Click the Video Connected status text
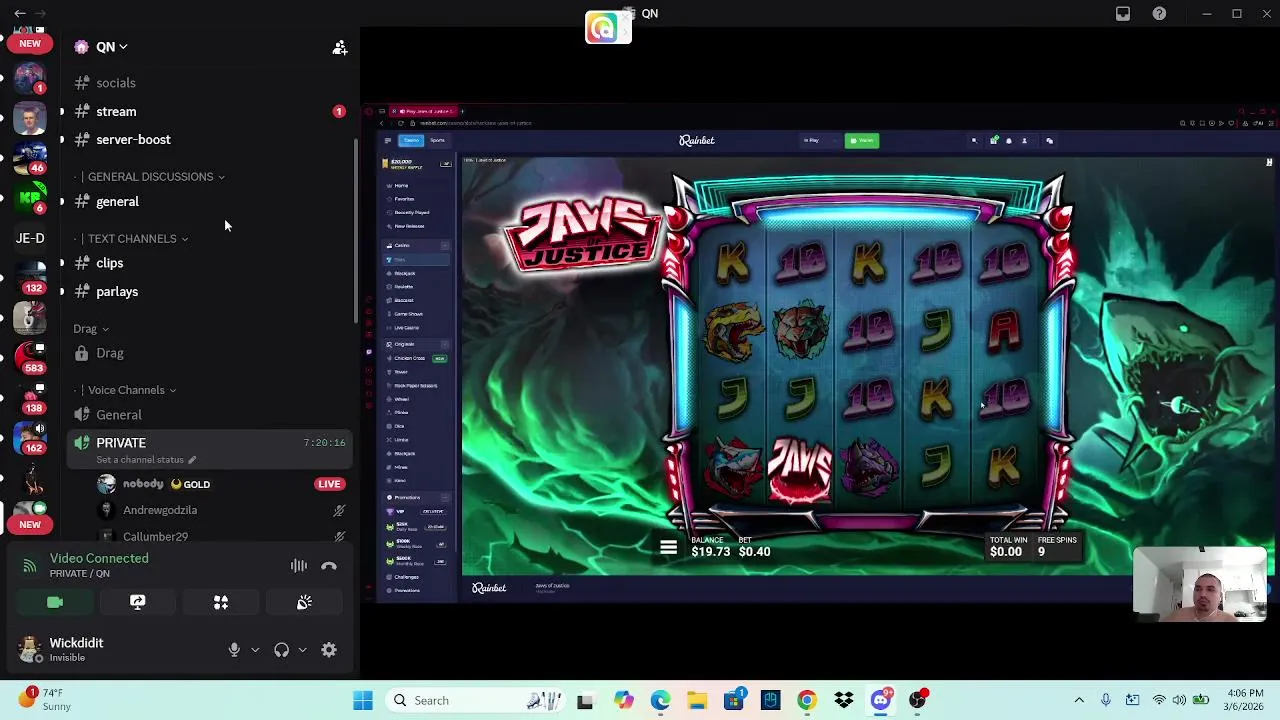 99,558
